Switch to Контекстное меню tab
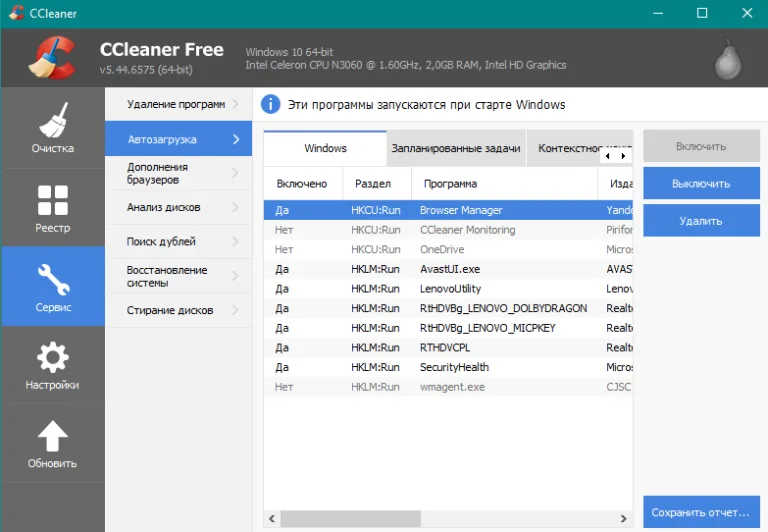This screenshot has height=532, width=768. pyautogui.click(x=568, y=148)
